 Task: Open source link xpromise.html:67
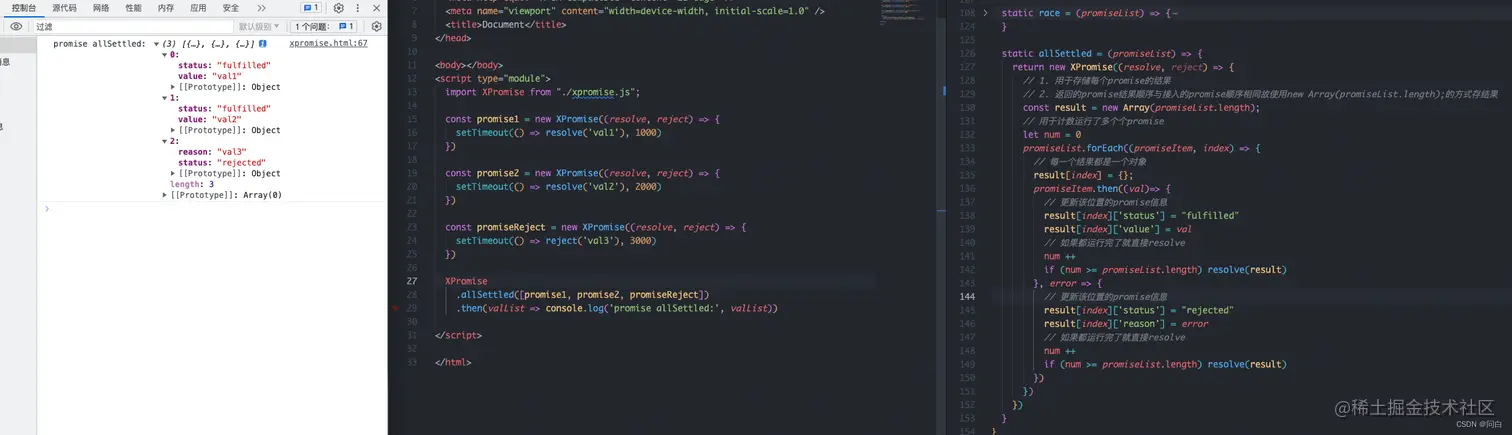coord(328,44)
